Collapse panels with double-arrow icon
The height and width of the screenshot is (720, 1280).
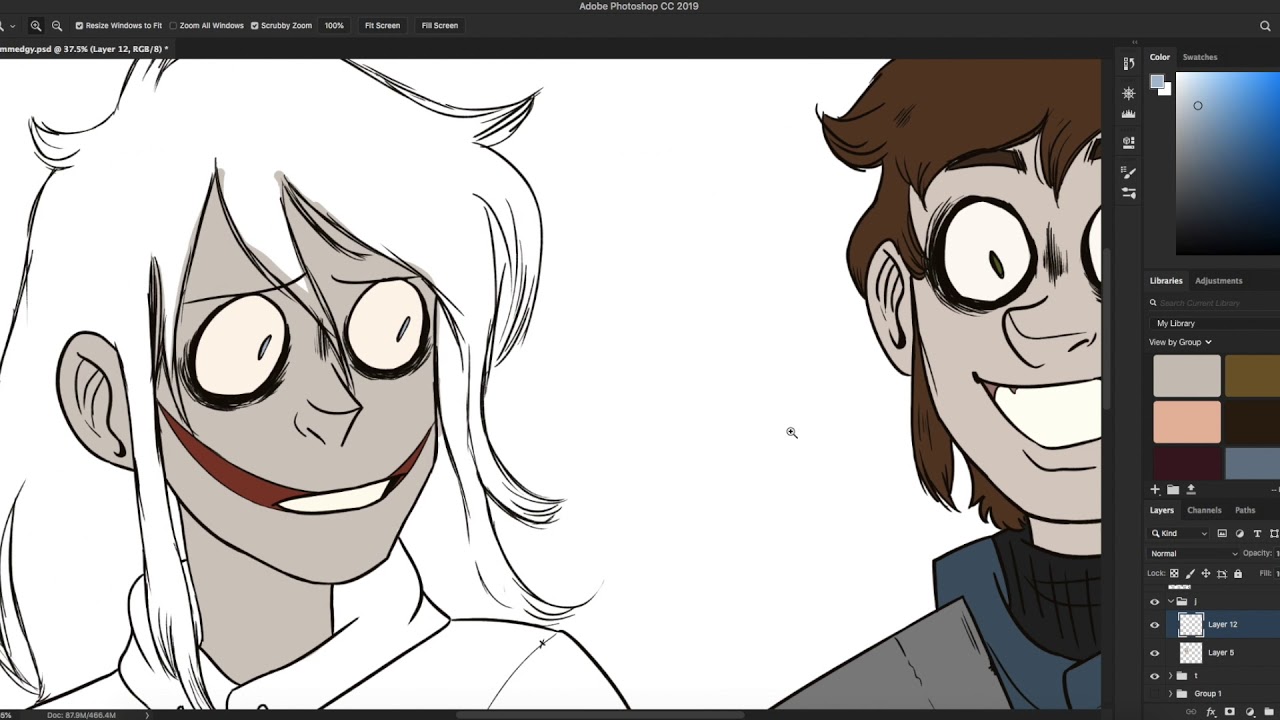click(x=1134, y=42)
